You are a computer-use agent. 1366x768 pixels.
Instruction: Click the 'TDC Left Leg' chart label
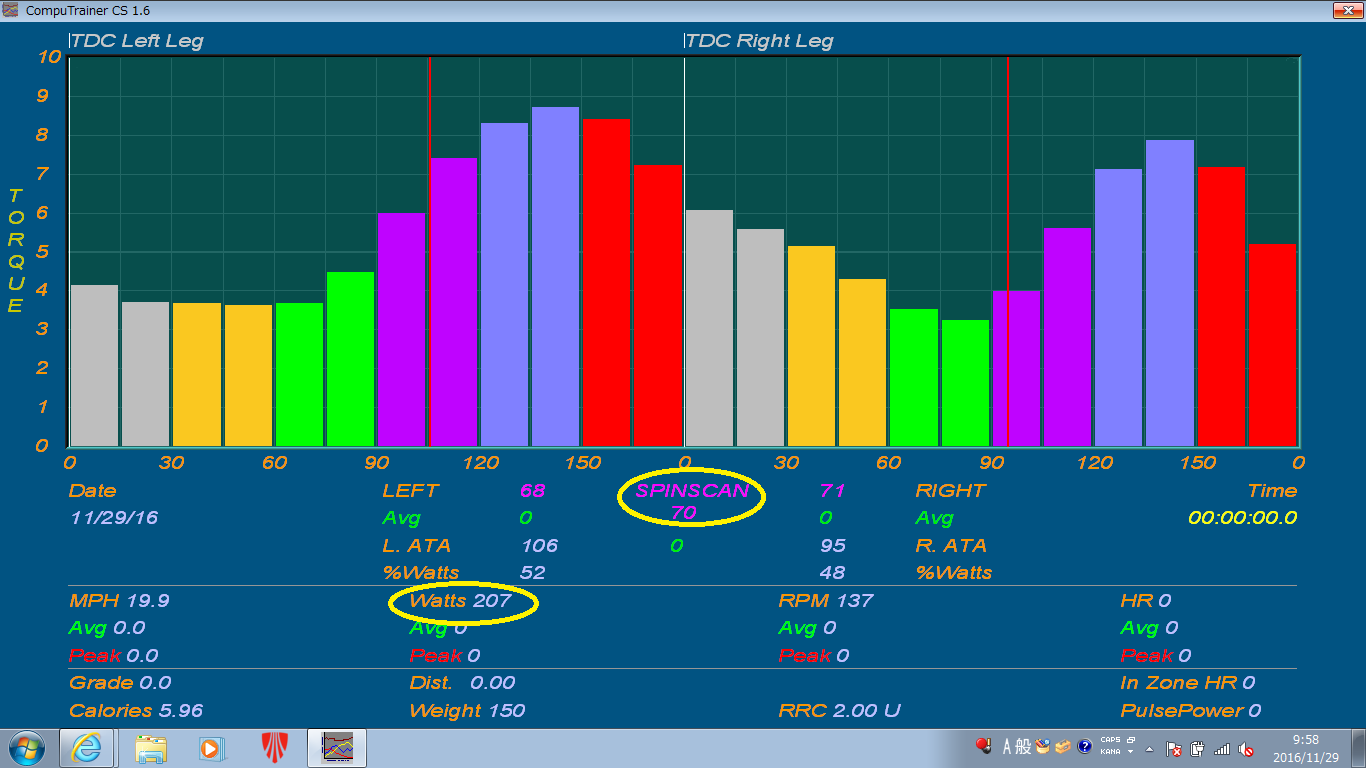(137, 41)
